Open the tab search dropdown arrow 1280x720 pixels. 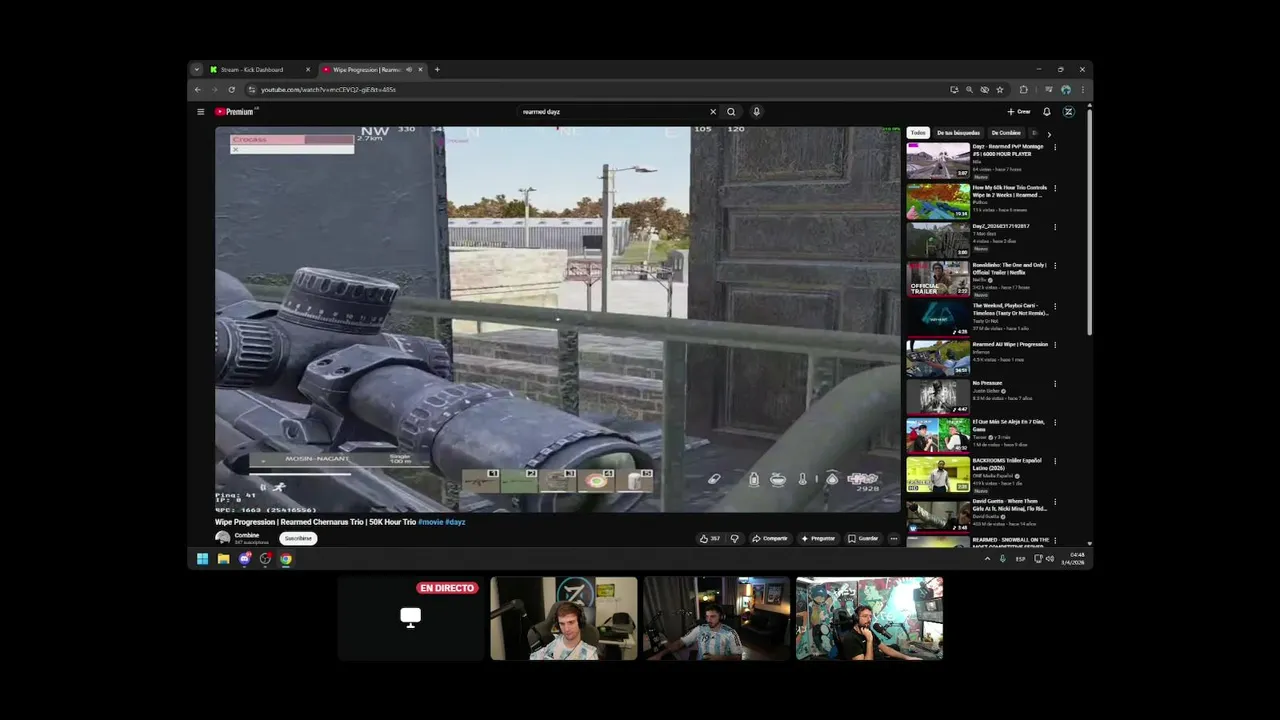(x=197, y=70)
